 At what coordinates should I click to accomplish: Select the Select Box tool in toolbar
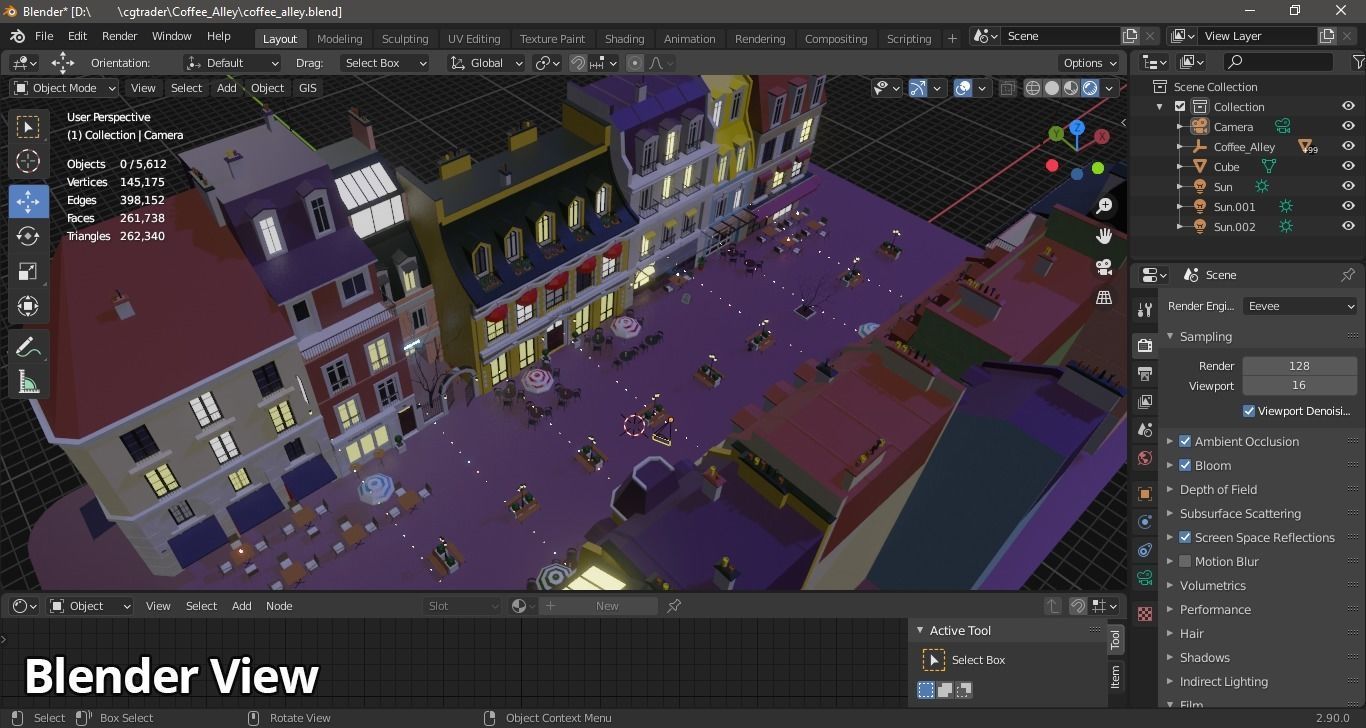tap(28, 127)
